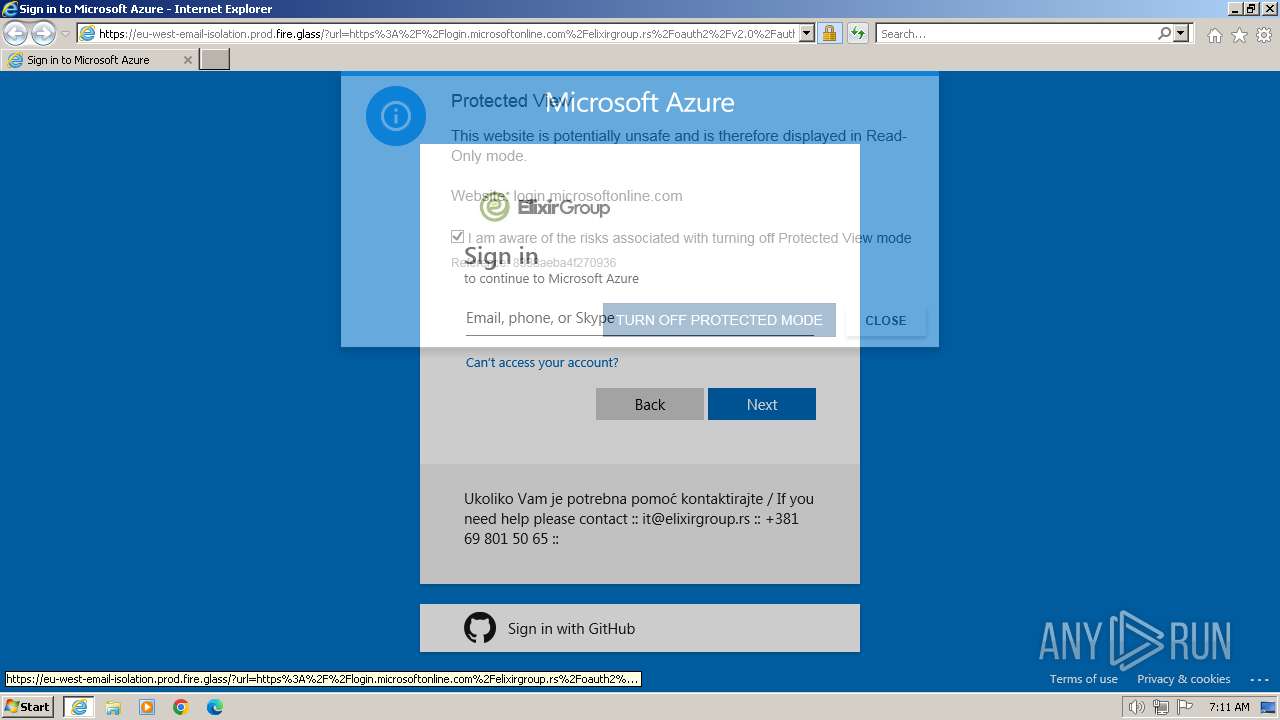This screenshot has height=720, width=1280.
Task: Click the browser Search box
Action: coord(1016,34)
